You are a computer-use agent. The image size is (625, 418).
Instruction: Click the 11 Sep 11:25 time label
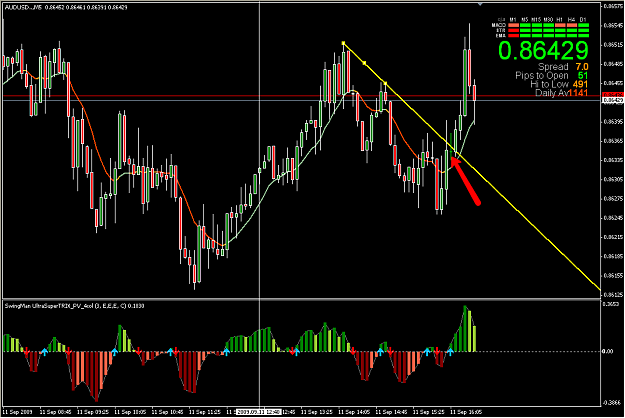point(205,412)
